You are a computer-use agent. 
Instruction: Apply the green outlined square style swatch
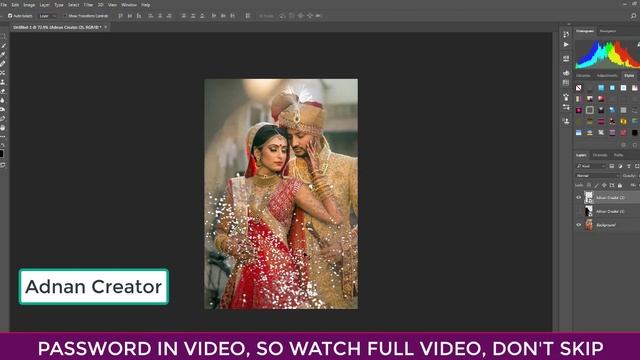(590, 110)
